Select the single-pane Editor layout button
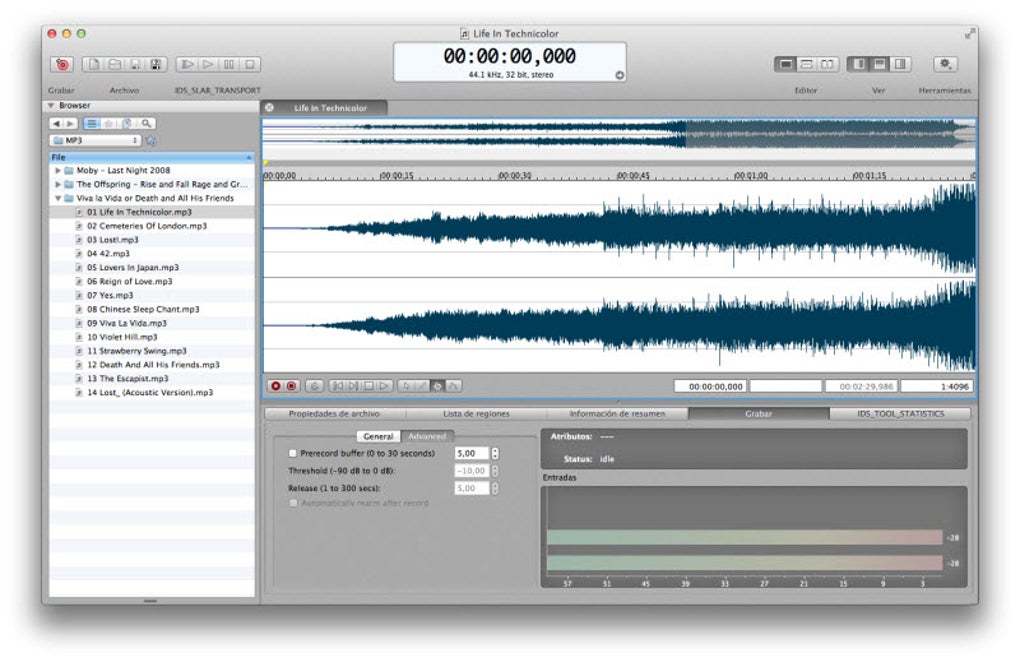 (786, 64)
